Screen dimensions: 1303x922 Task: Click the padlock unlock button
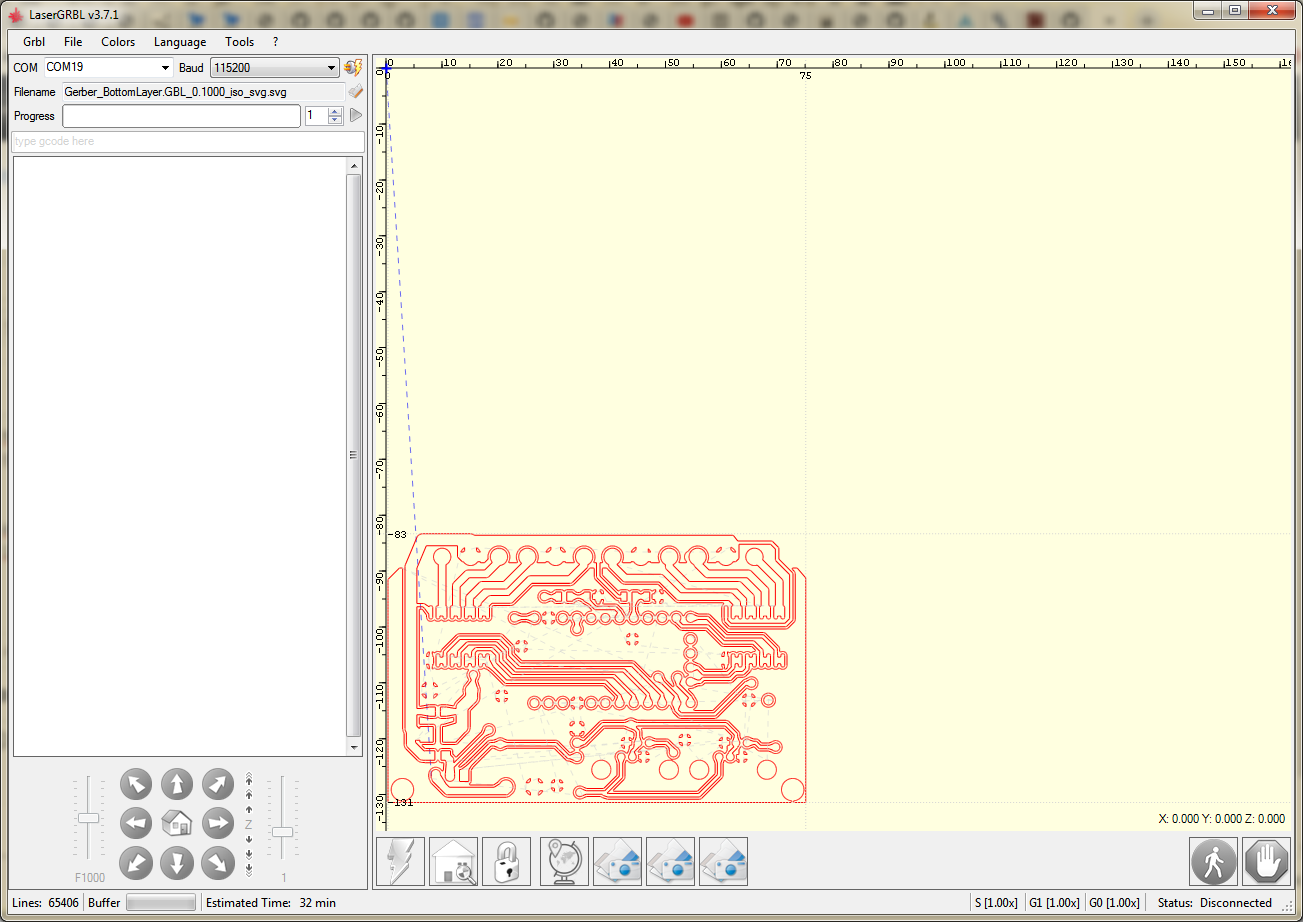pyautogui.click(x=507, y=861)
